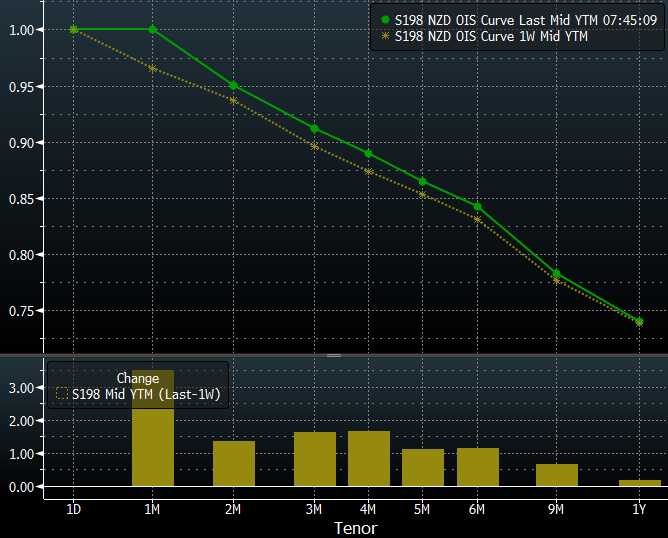Click the 9M change bar
Image resolution: width=668 pixels, height=538 pixels.
click(x=557, y=475)
